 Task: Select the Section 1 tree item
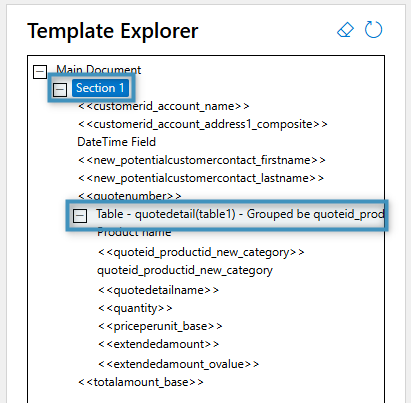point(100,88)
